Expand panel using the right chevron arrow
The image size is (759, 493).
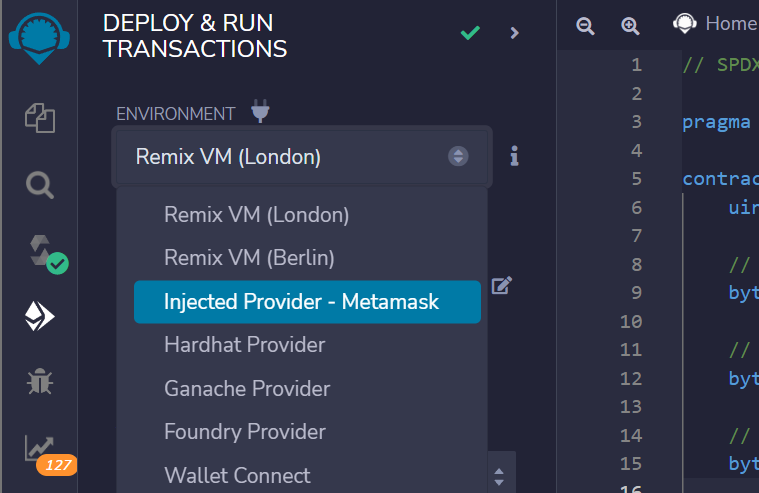[515, 33]
